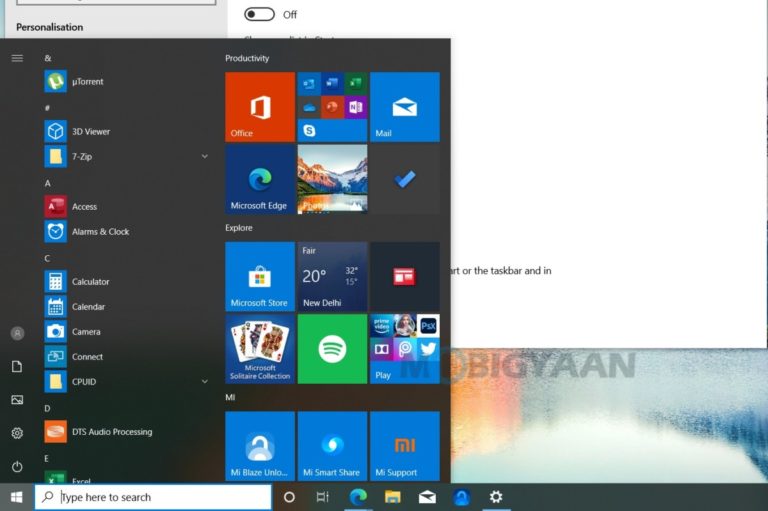
Task: Click letter A header in app list
Action: (48, 183)
